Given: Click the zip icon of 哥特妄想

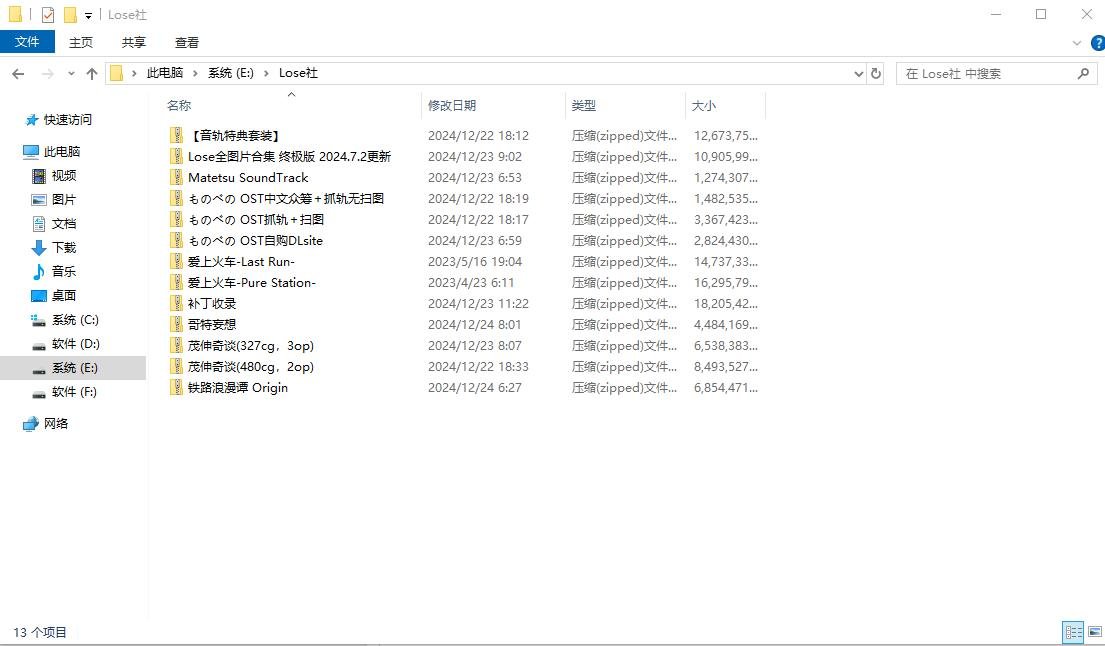Looking at the screenshot, I should (177, 324).
